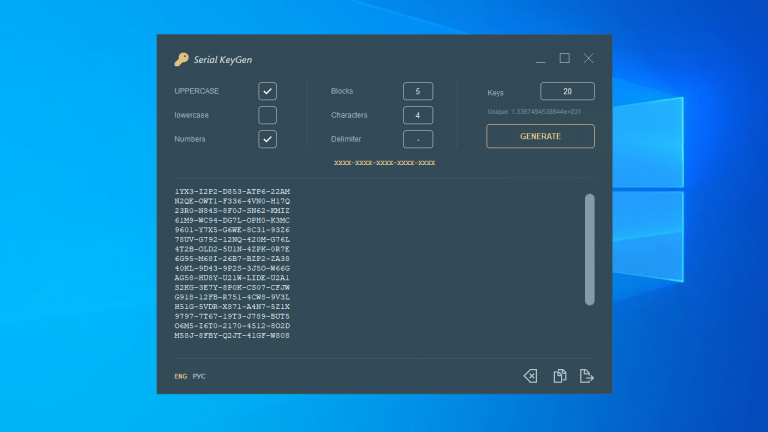Viewport: 768px width, 432px height.
Task: Copy the generated keys with the clipboard icon
Action: point(560,376)
